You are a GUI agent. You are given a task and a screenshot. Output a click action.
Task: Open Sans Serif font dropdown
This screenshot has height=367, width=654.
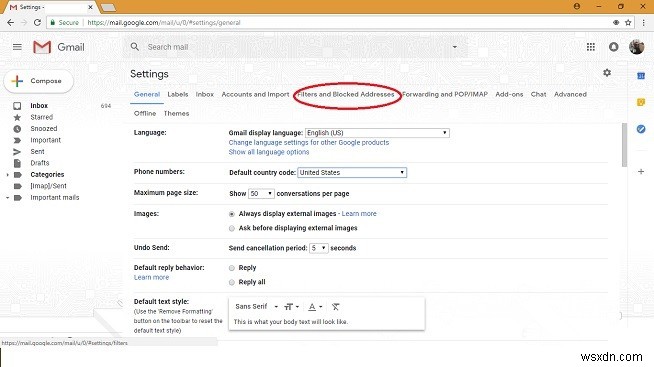click(257, 307)
